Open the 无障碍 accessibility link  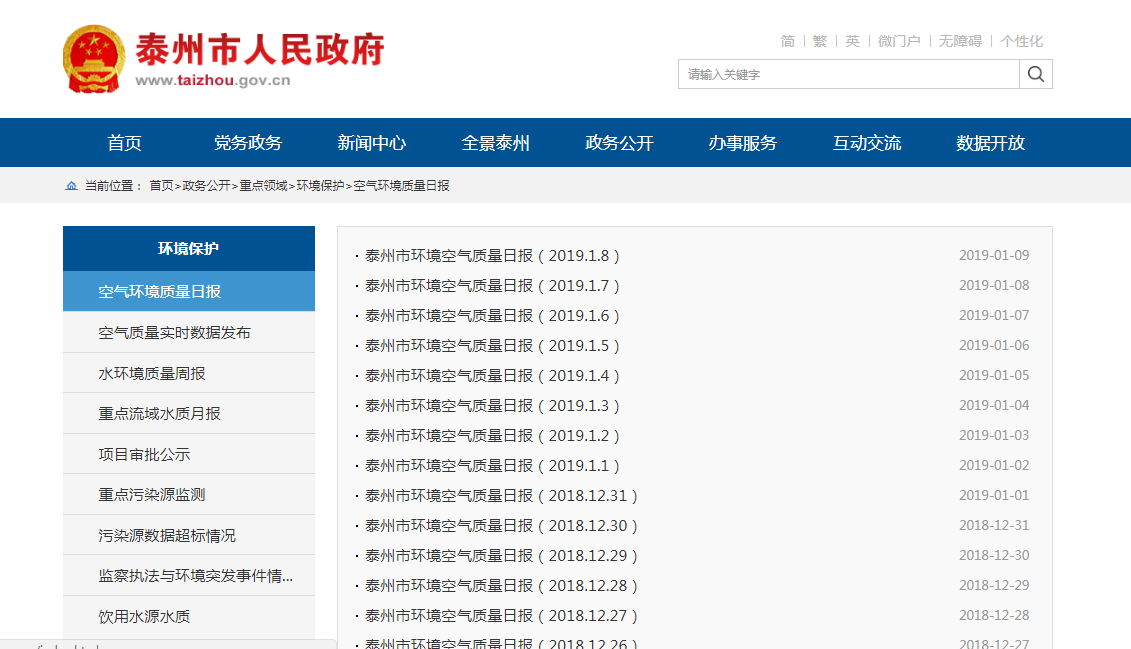point(960,41)
